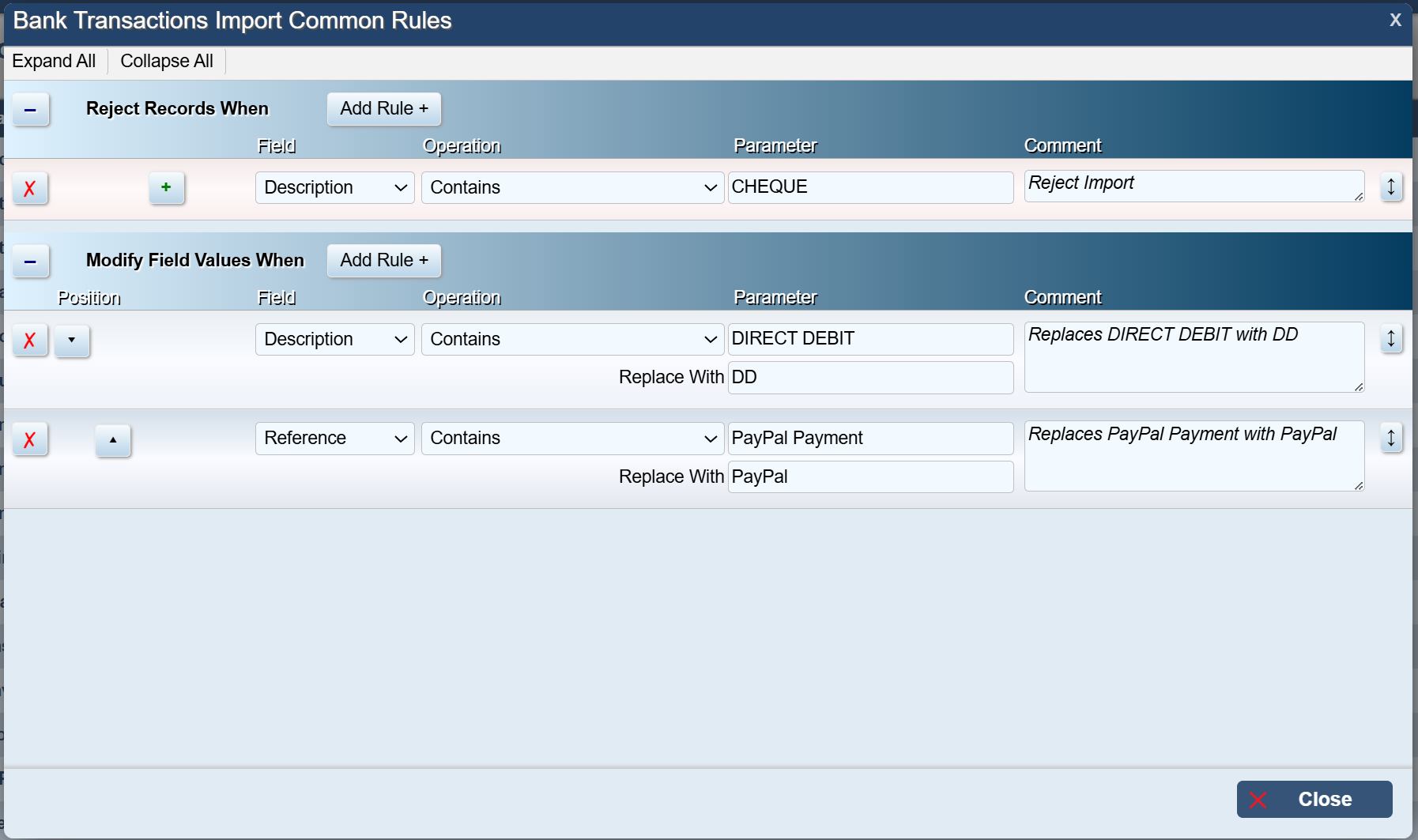
Task: Click resize arrow beside PayPal comment
Action: [x=1391, y=438]
